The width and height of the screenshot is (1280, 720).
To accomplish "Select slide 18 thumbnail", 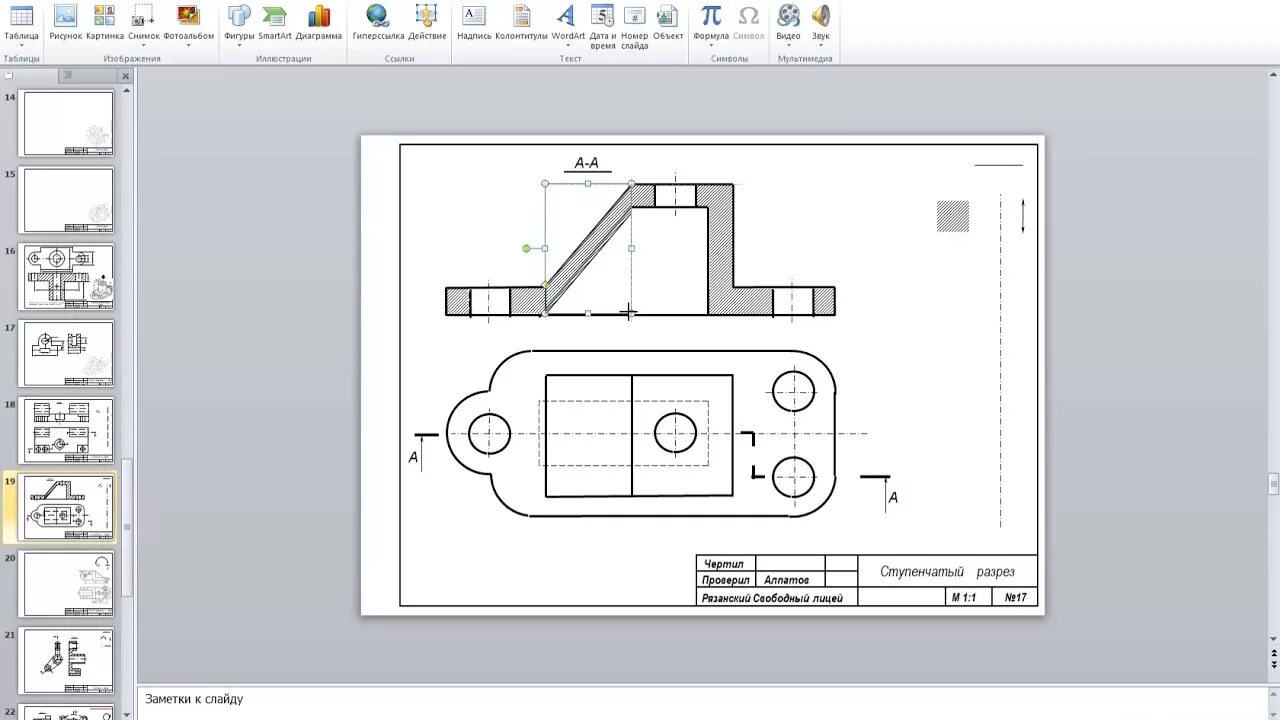I will point(68,430).
